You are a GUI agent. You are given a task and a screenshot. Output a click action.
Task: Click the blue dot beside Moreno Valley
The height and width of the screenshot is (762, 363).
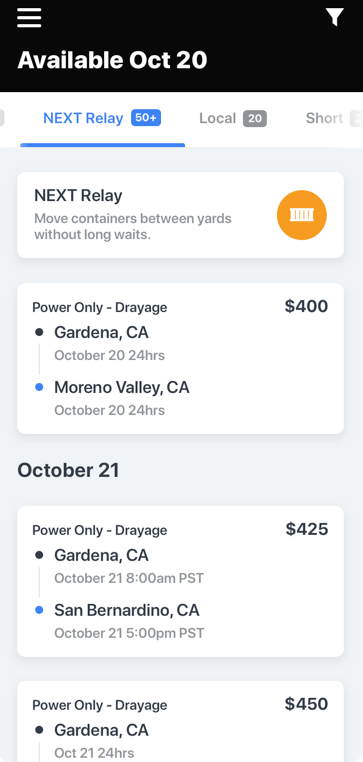pyautogui.click(x=39, y=387)
